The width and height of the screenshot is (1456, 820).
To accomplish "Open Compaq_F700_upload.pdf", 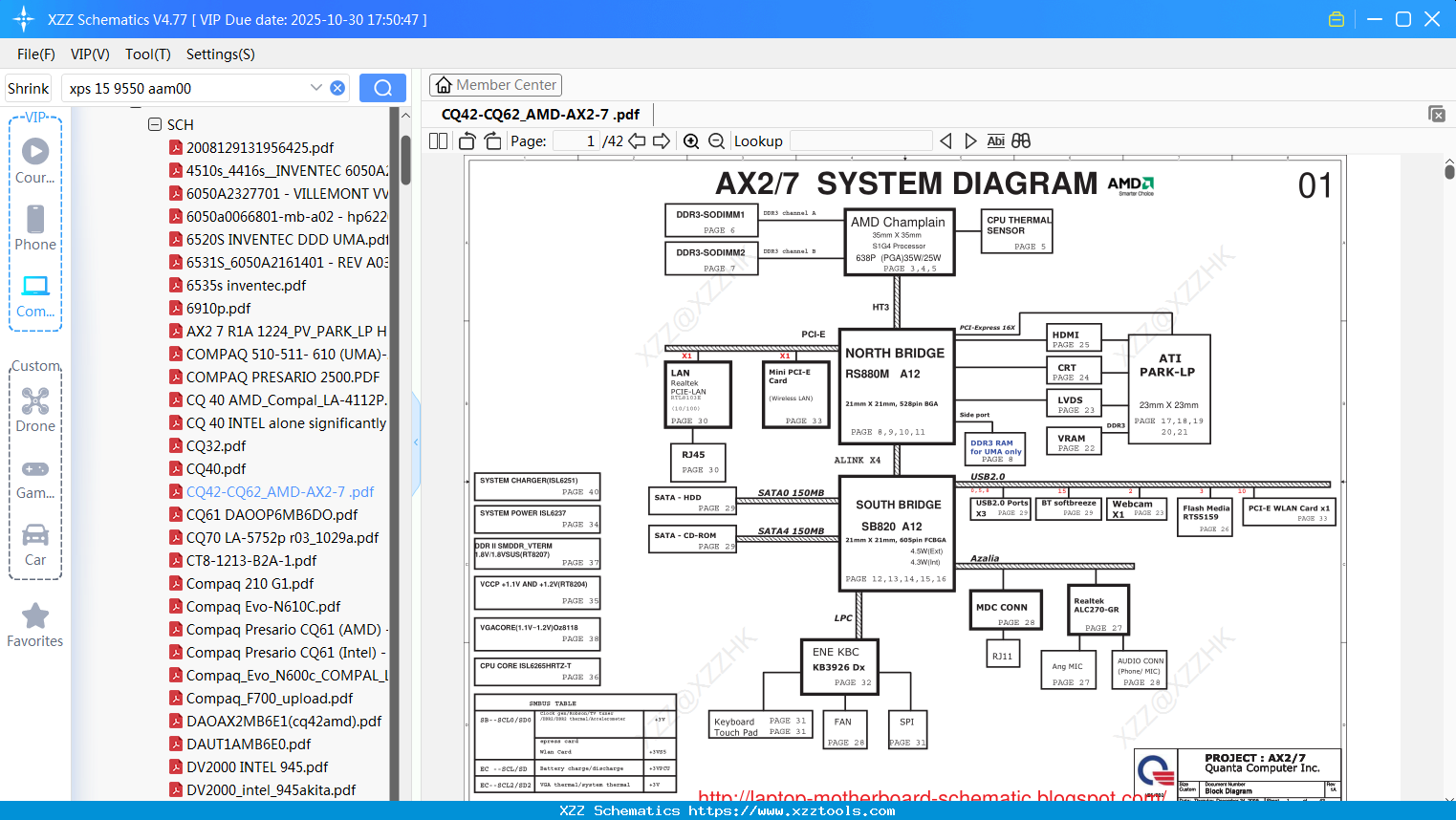I will [270, 698].
